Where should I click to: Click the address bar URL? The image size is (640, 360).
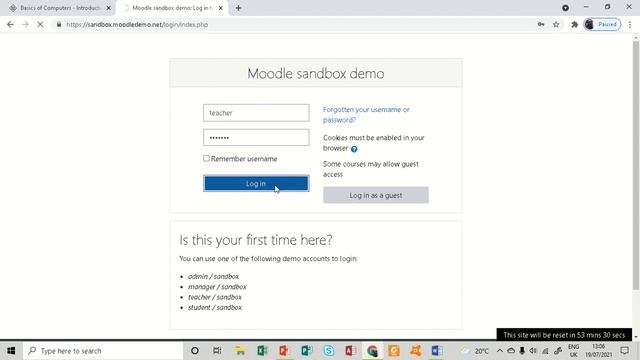tap(137, 24)
